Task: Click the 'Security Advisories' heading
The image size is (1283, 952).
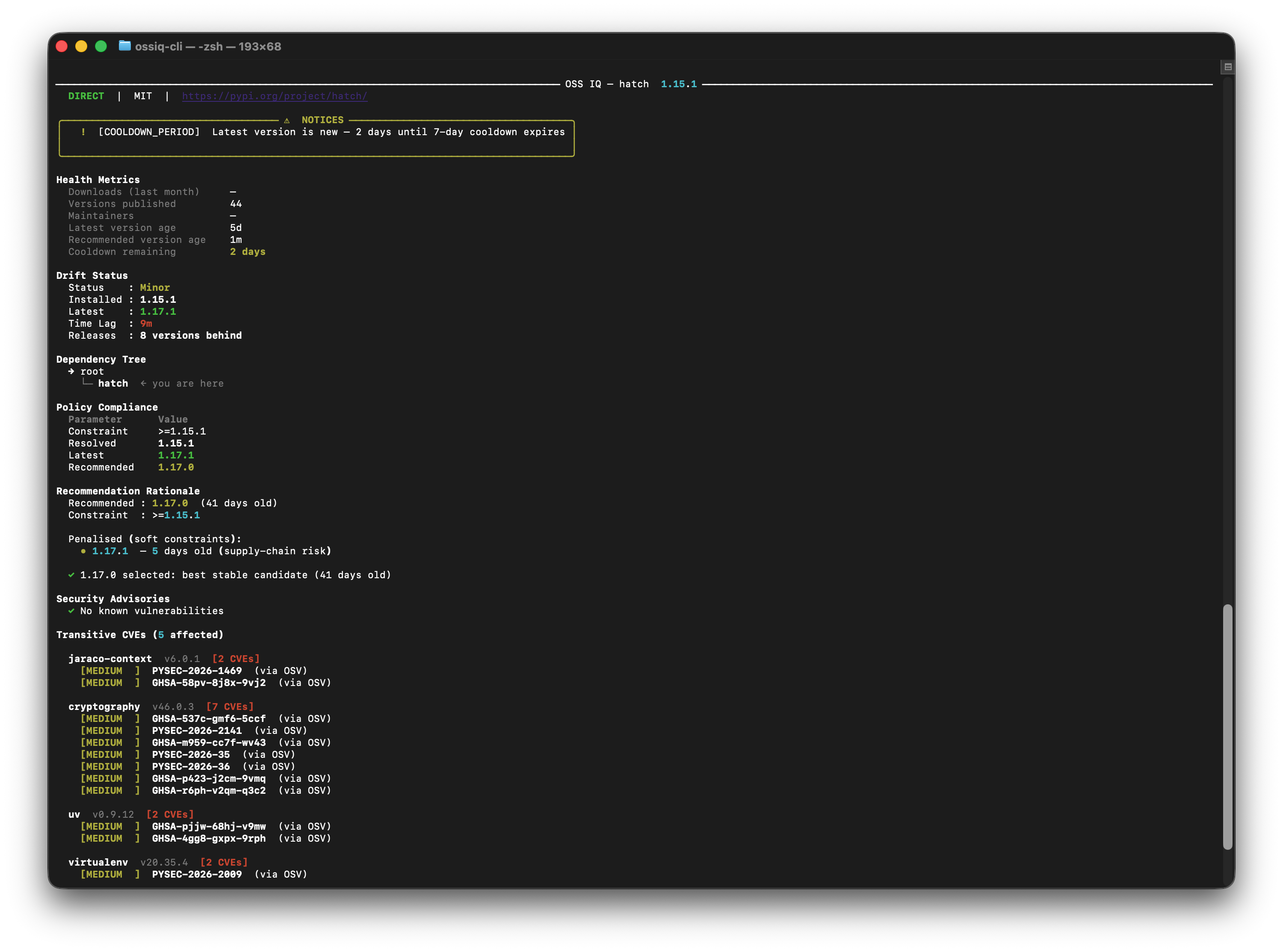Action: click(x=113, y=599)
